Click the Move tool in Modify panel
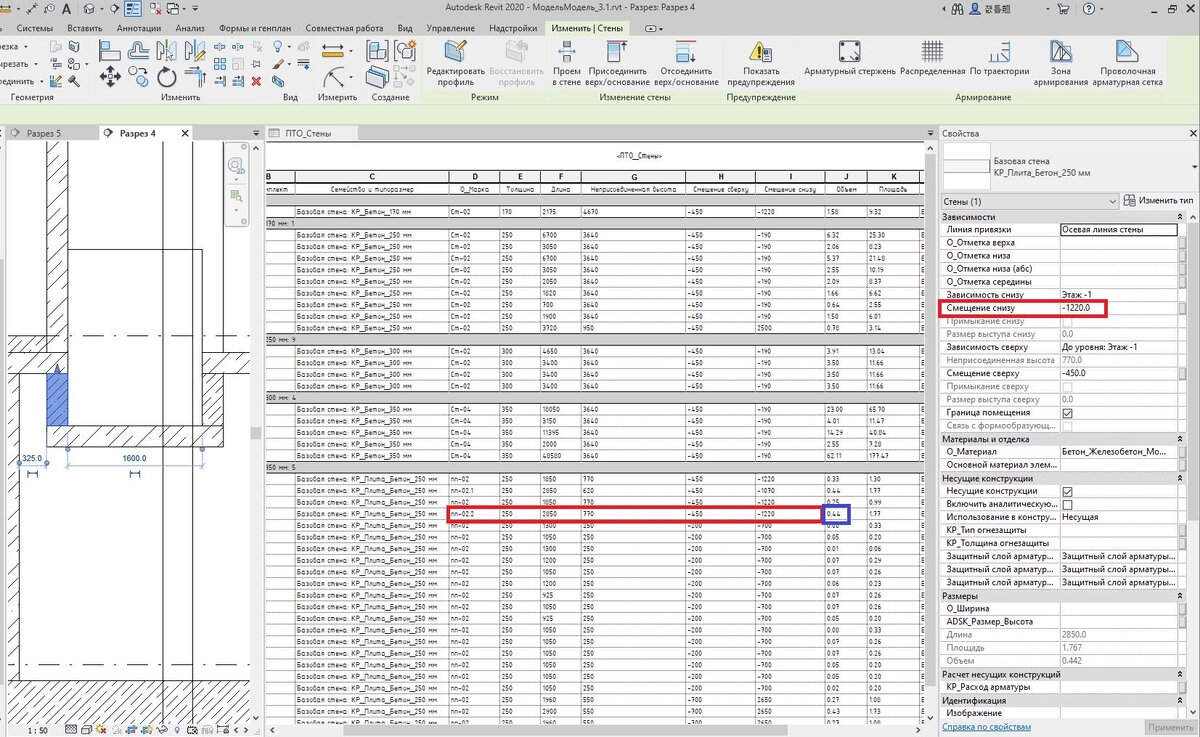The width and height of the screenshot is (1200, 737). (110, 77)
